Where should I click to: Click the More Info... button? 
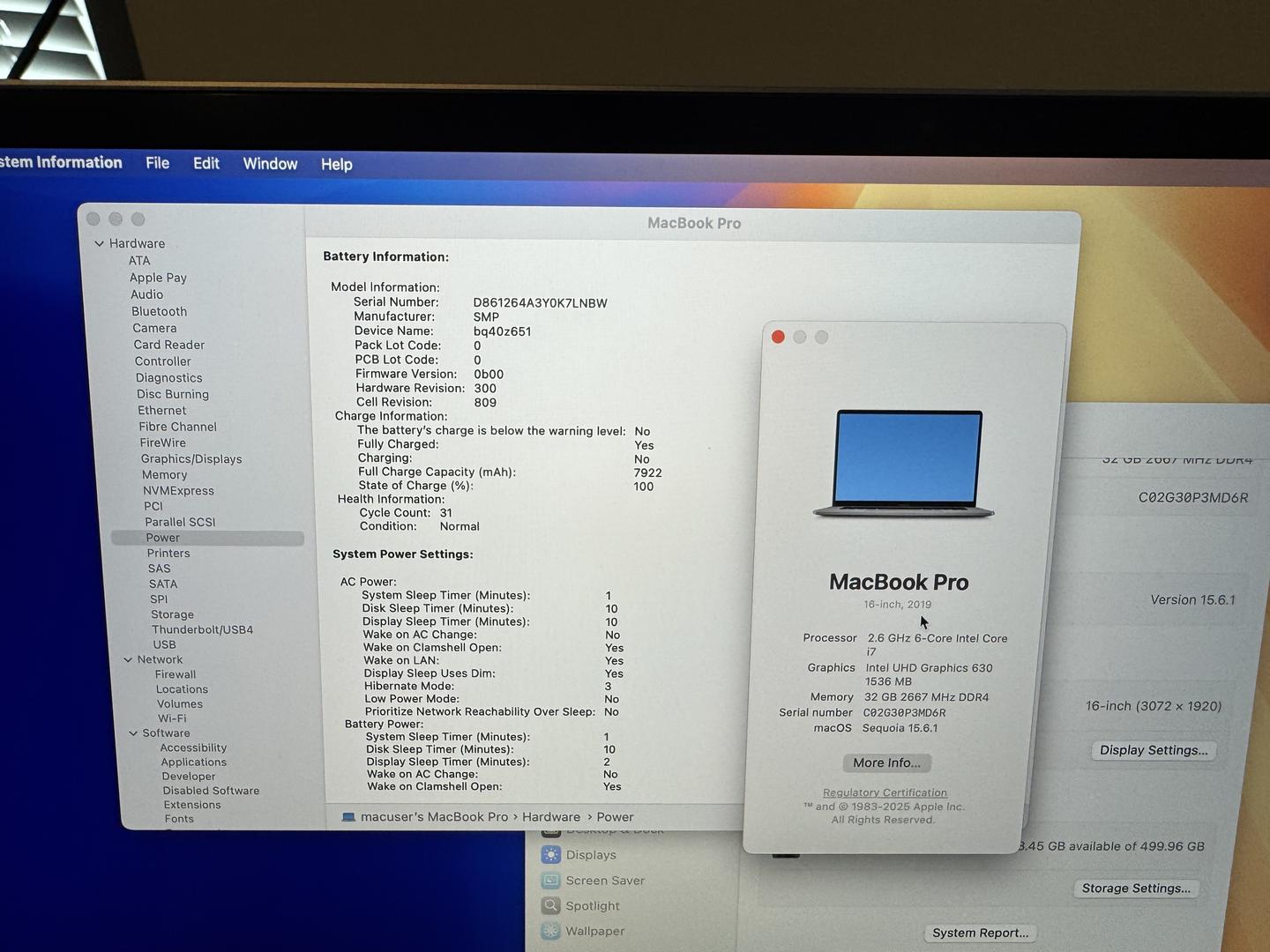(886, 762)
